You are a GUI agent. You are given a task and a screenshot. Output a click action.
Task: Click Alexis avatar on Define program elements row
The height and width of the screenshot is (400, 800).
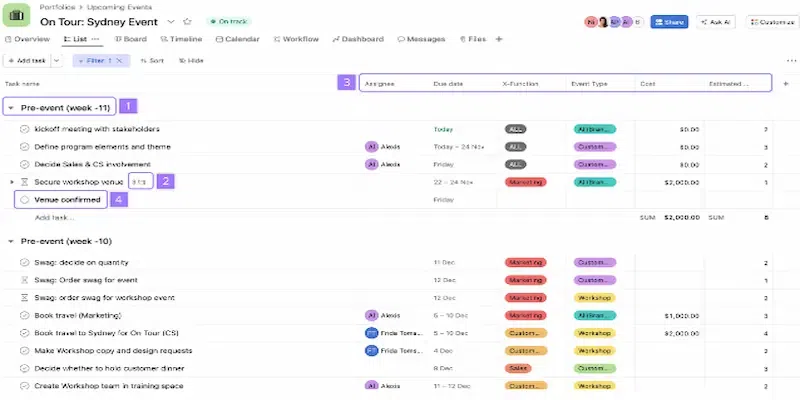371,147
